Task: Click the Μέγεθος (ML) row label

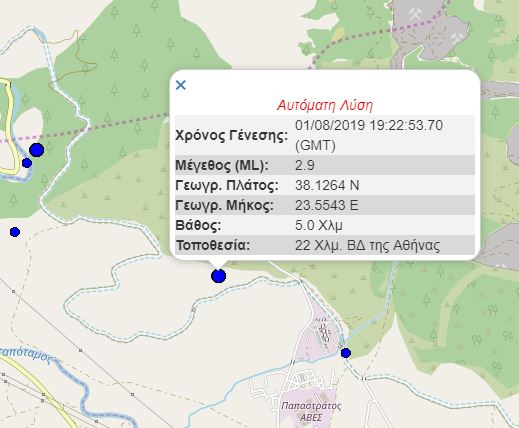Action: click(x=222, y=165)
